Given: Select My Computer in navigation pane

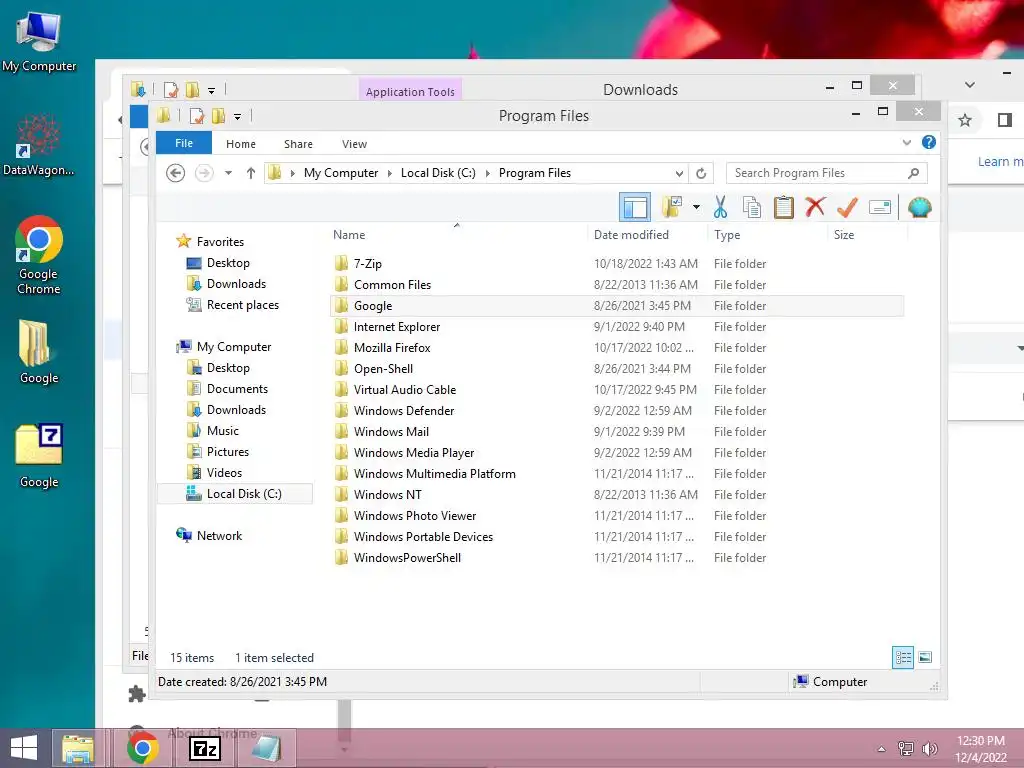Looking at the screenshot, I should [234, 347].
